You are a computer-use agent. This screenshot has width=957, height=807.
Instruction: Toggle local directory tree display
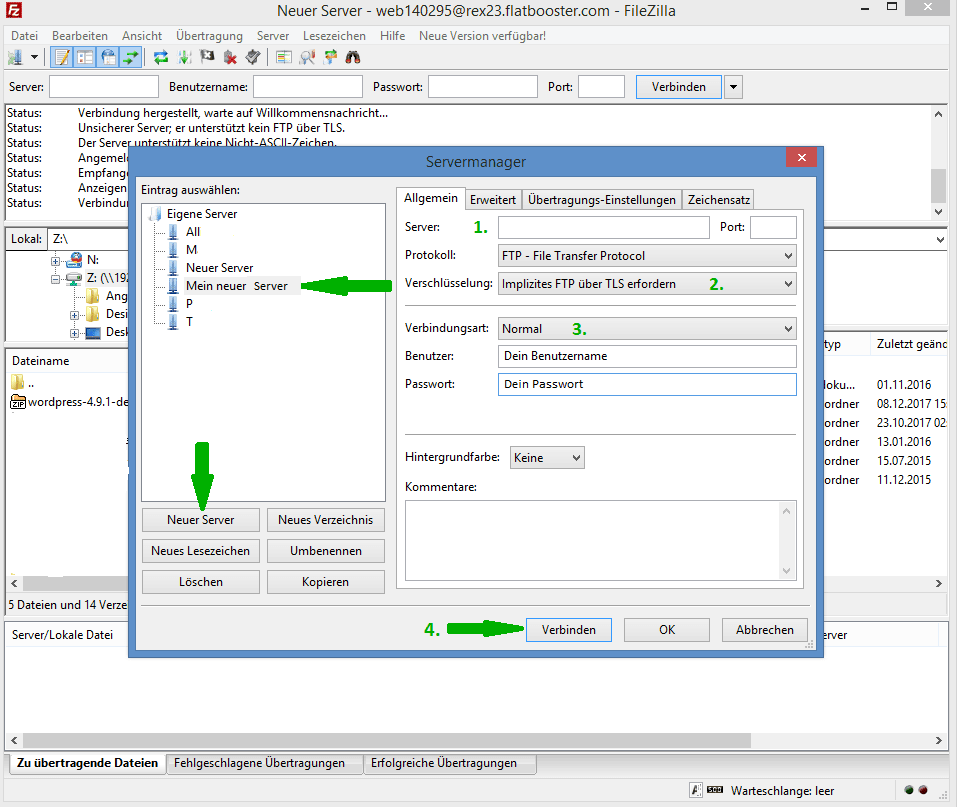tap(85, 57)
